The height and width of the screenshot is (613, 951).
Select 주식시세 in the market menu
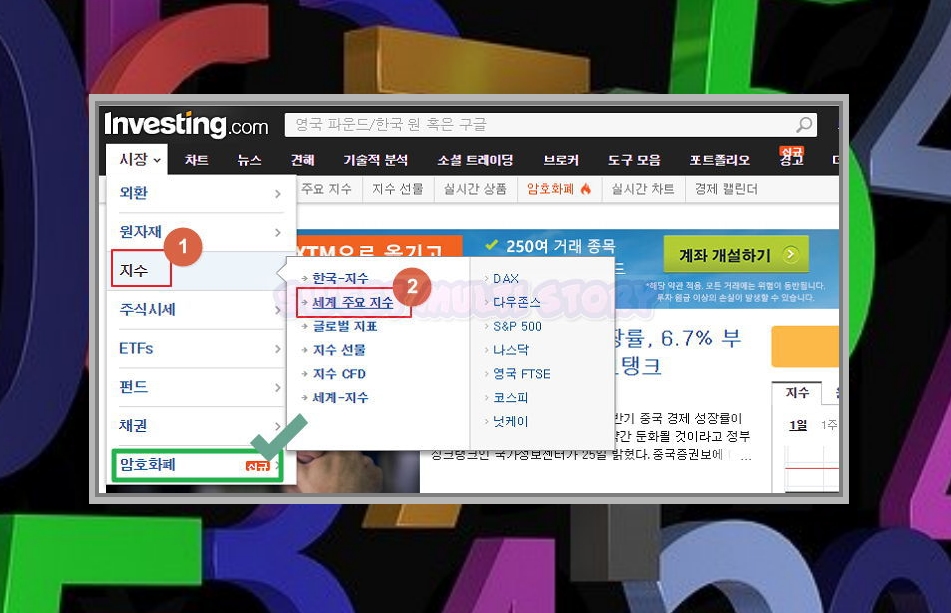(147, 309)
